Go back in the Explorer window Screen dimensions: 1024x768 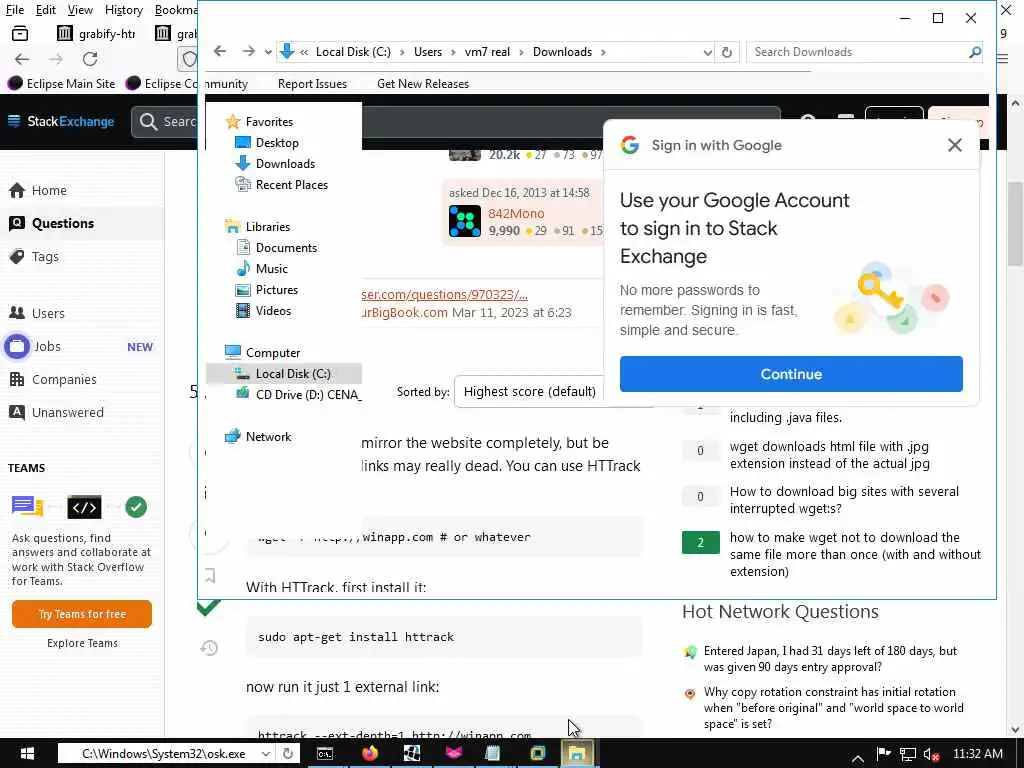click(220, 52)
